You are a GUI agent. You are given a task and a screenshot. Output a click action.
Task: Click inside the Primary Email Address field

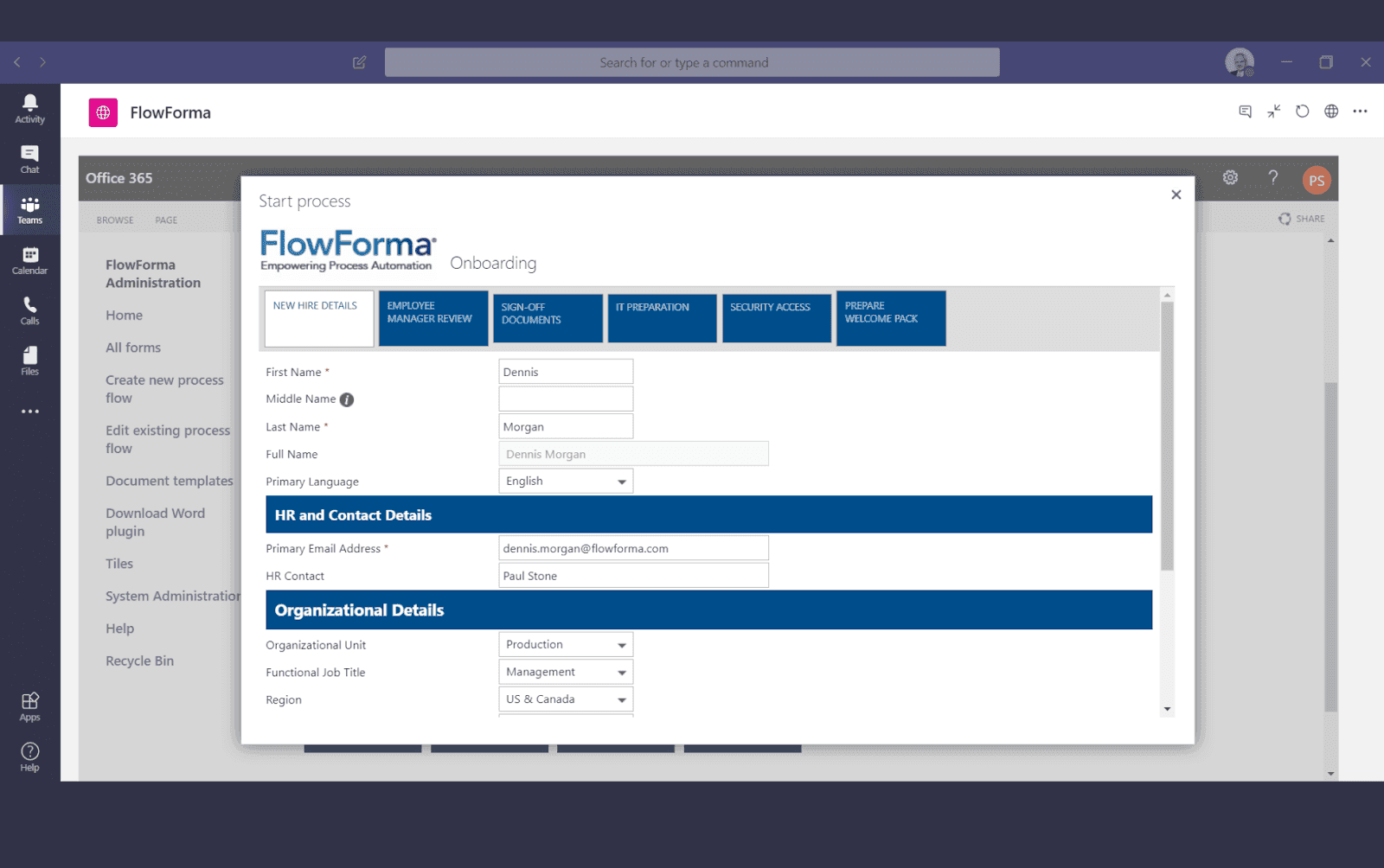pos(632,547)
